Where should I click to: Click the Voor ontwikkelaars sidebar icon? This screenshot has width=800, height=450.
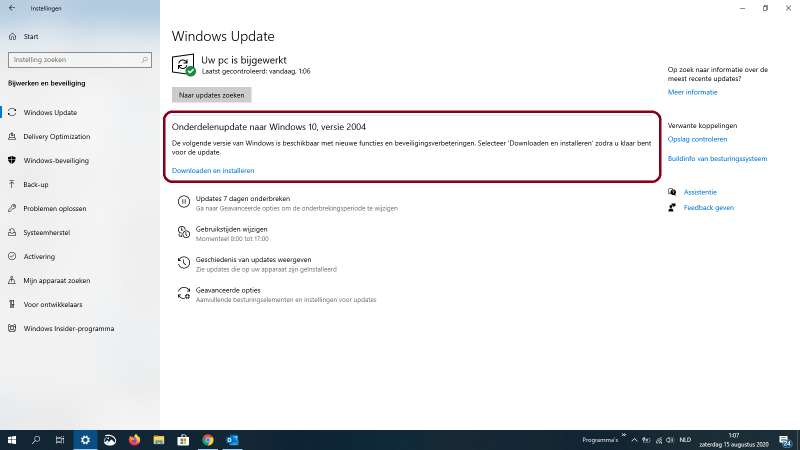[x=12, y=304]
